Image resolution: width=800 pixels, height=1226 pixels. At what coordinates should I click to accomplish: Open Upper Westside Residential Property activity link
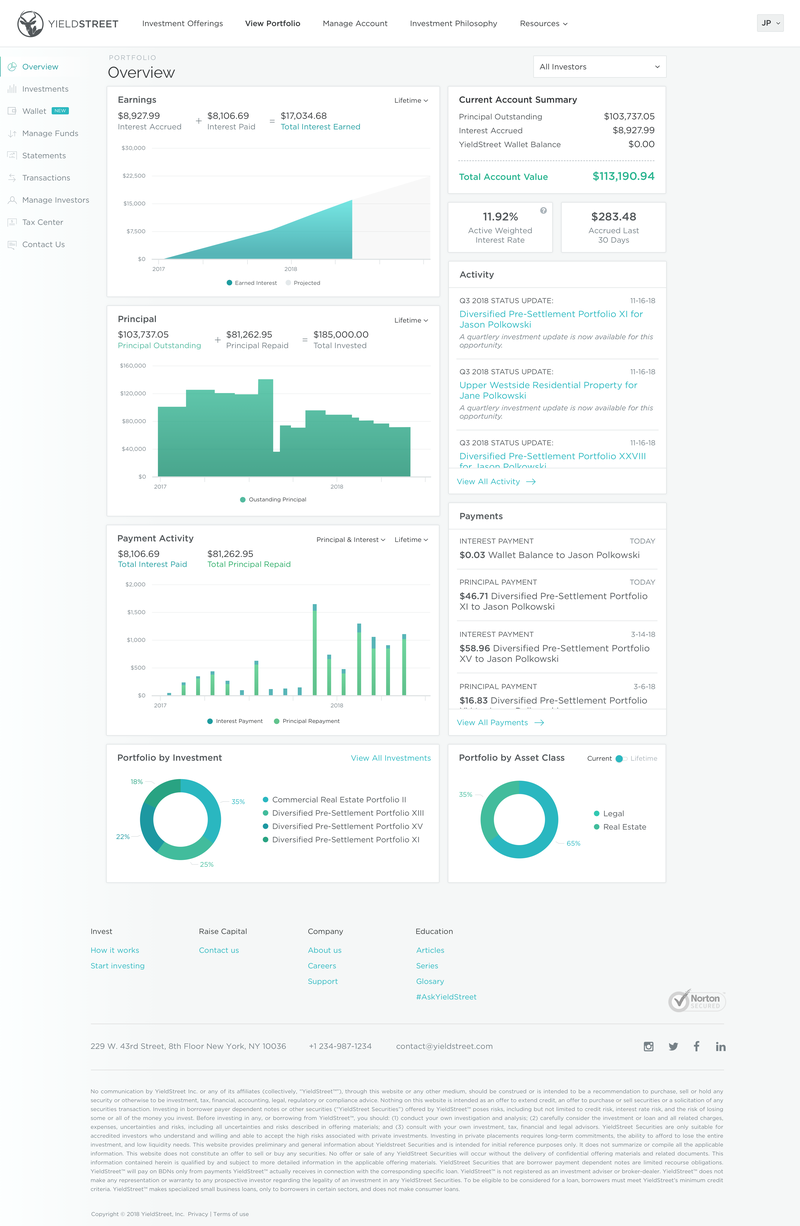click(x=548, y=390)
